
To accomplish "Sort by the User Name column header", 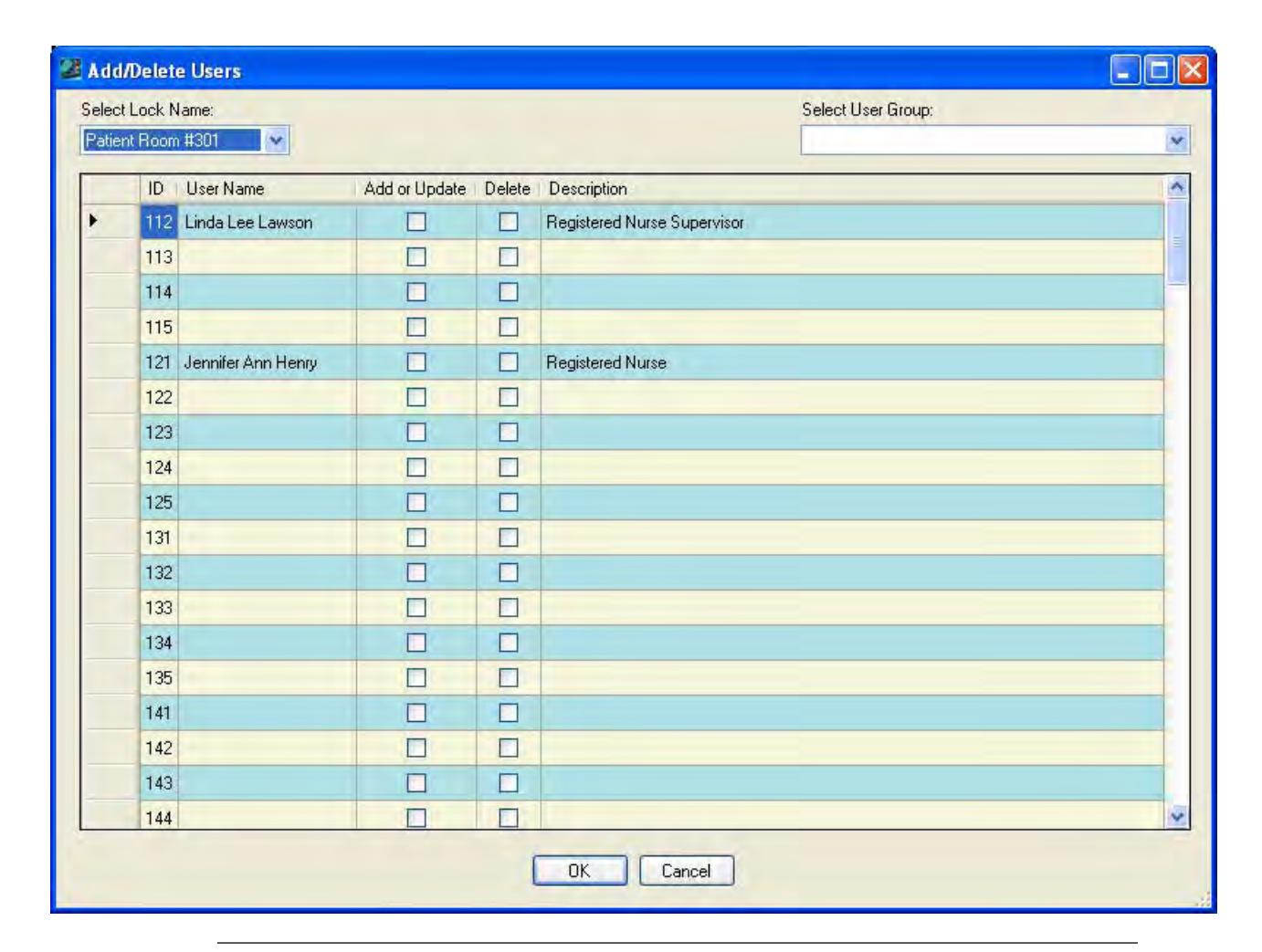I will (266, 189).
